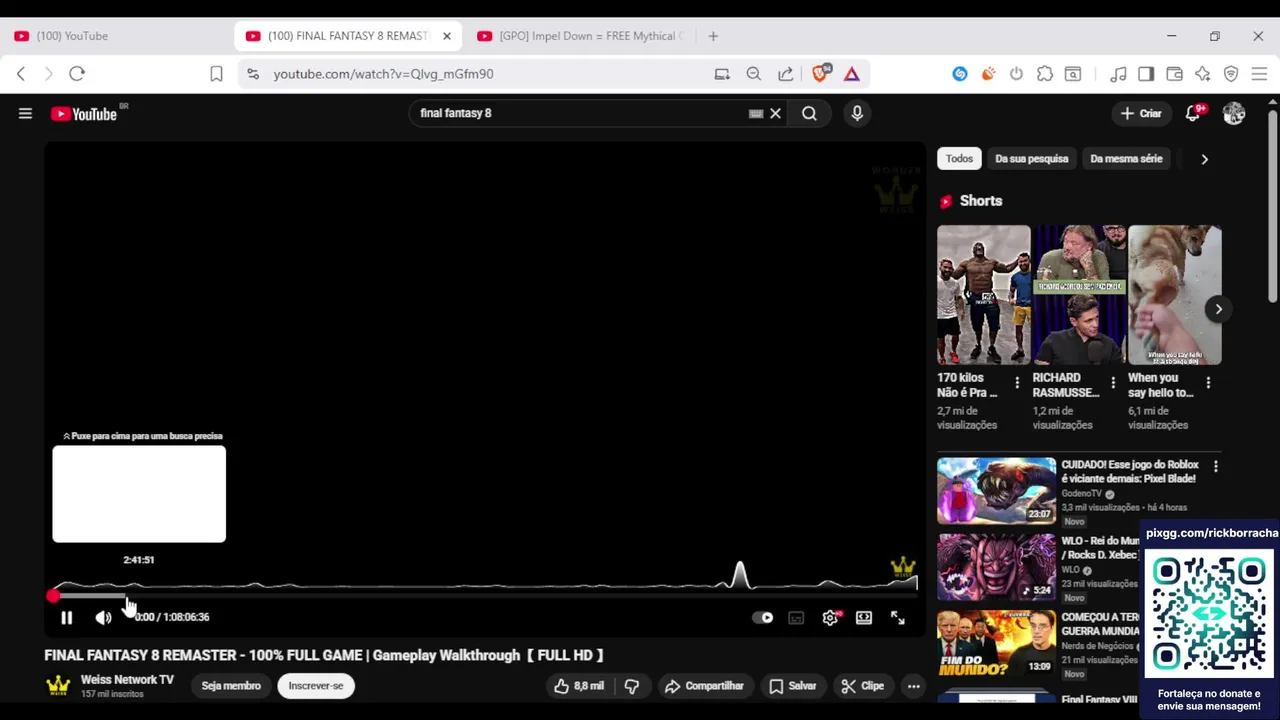Open Brave Rewards triangle icon
Viewport: 1280px width, 720px height.
click(x=852, y=74)
